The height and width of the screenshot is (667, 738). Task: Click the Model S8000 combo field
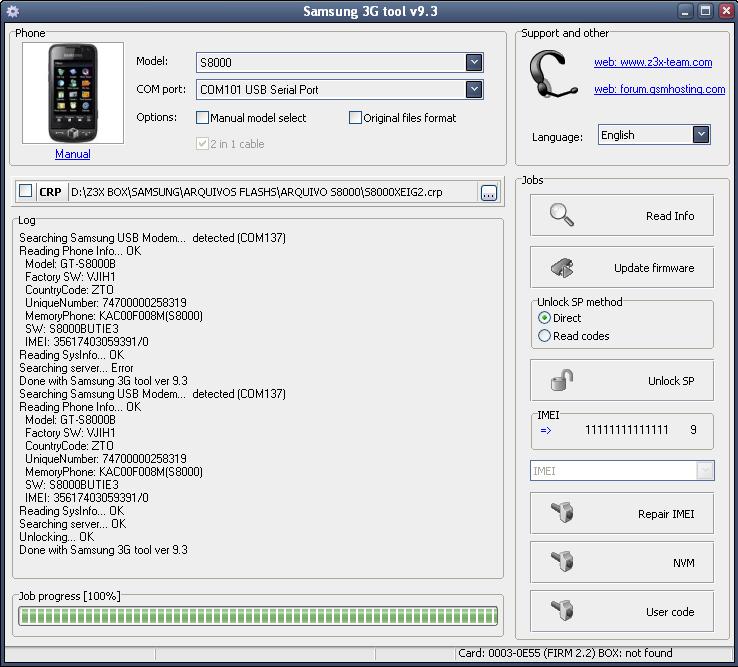point(339,62)
